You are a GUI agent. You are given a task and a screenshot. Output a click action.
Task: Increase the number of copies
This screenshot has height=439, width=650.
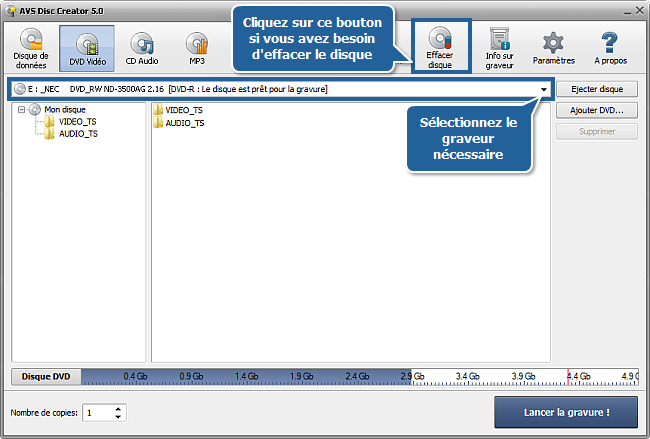[118, 409]
